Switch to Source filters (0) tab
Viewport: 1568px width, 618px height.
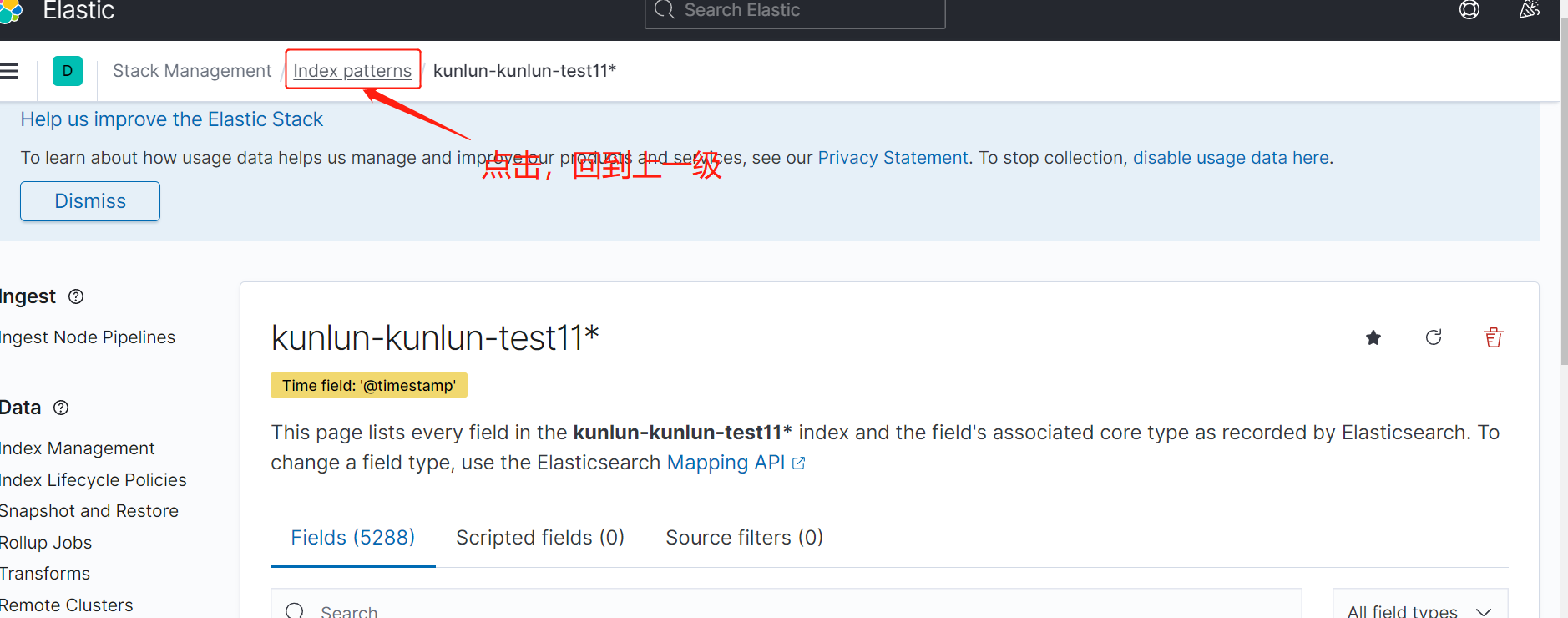(x=745, y=538)
